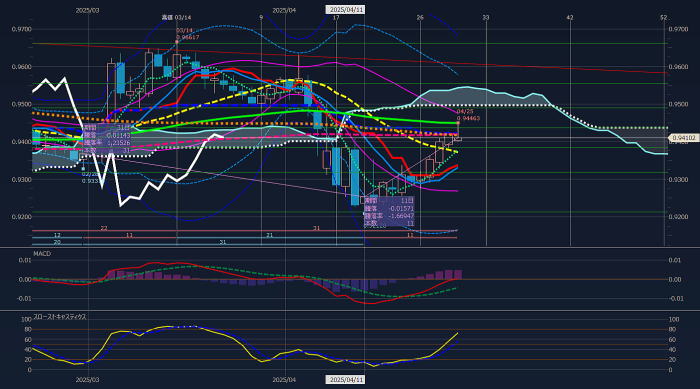Click 80 on the left stochastics axis
The width and height of the screenshot is (700, 389).
coord(28,330)
